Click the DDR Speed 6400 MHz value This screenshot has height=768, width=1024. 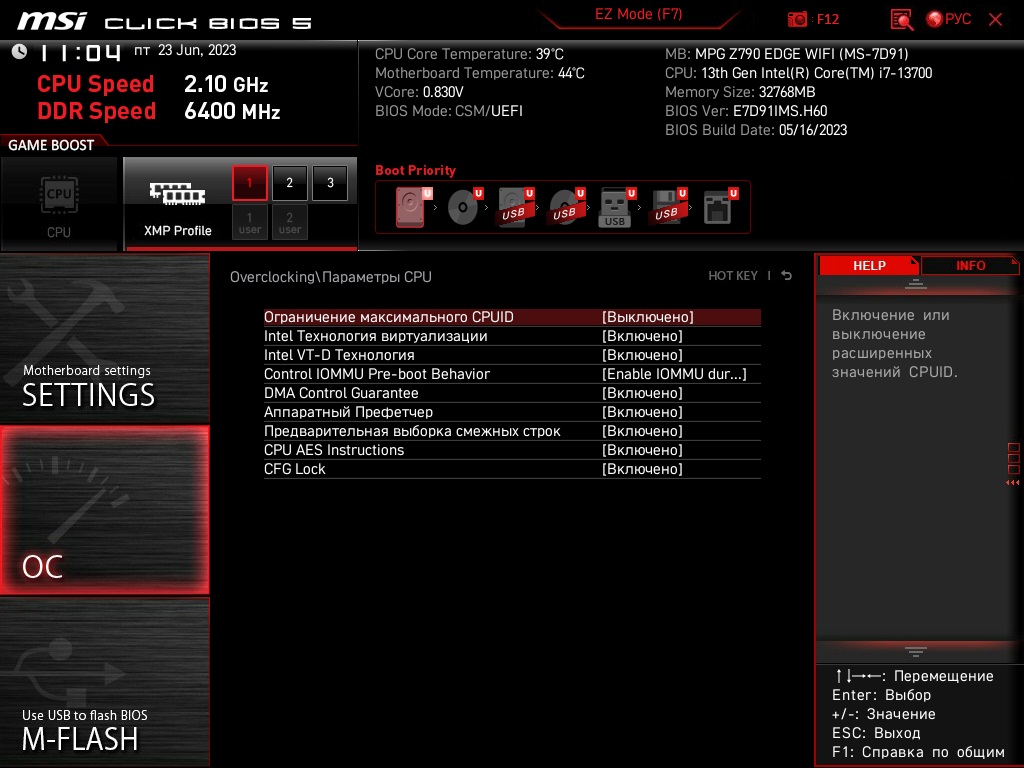[x=232, y=111]
